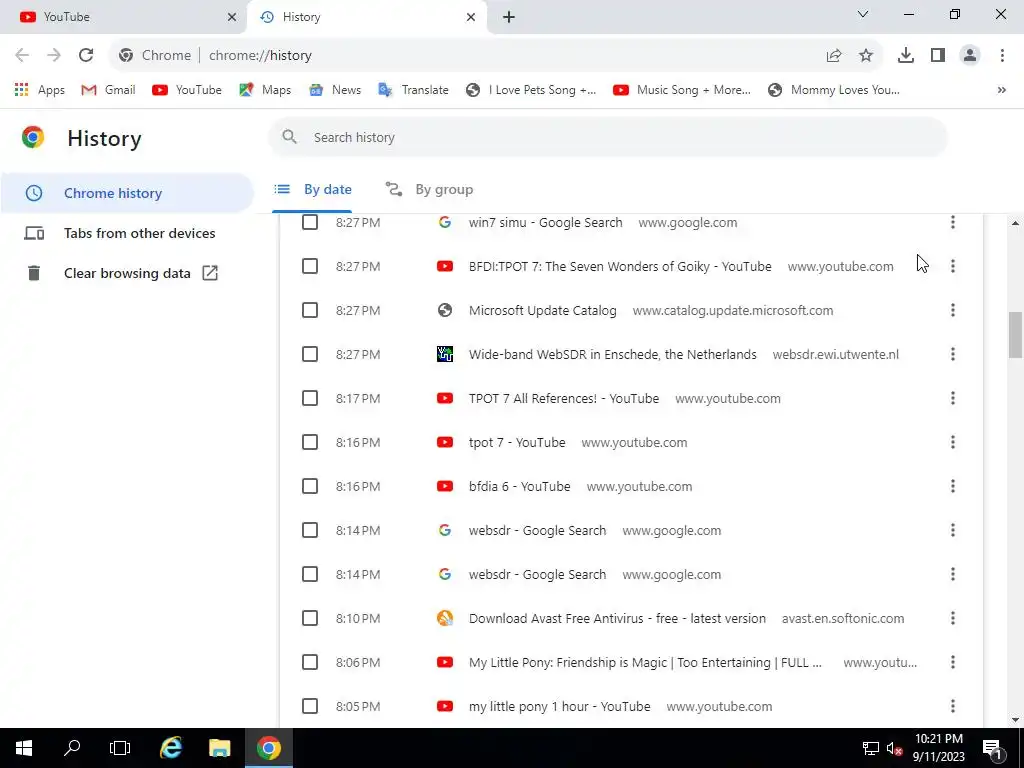1024x768 pixels.
Task: Check the Download Avast Free Antivirus entry
Action: [x=310, y=618]
